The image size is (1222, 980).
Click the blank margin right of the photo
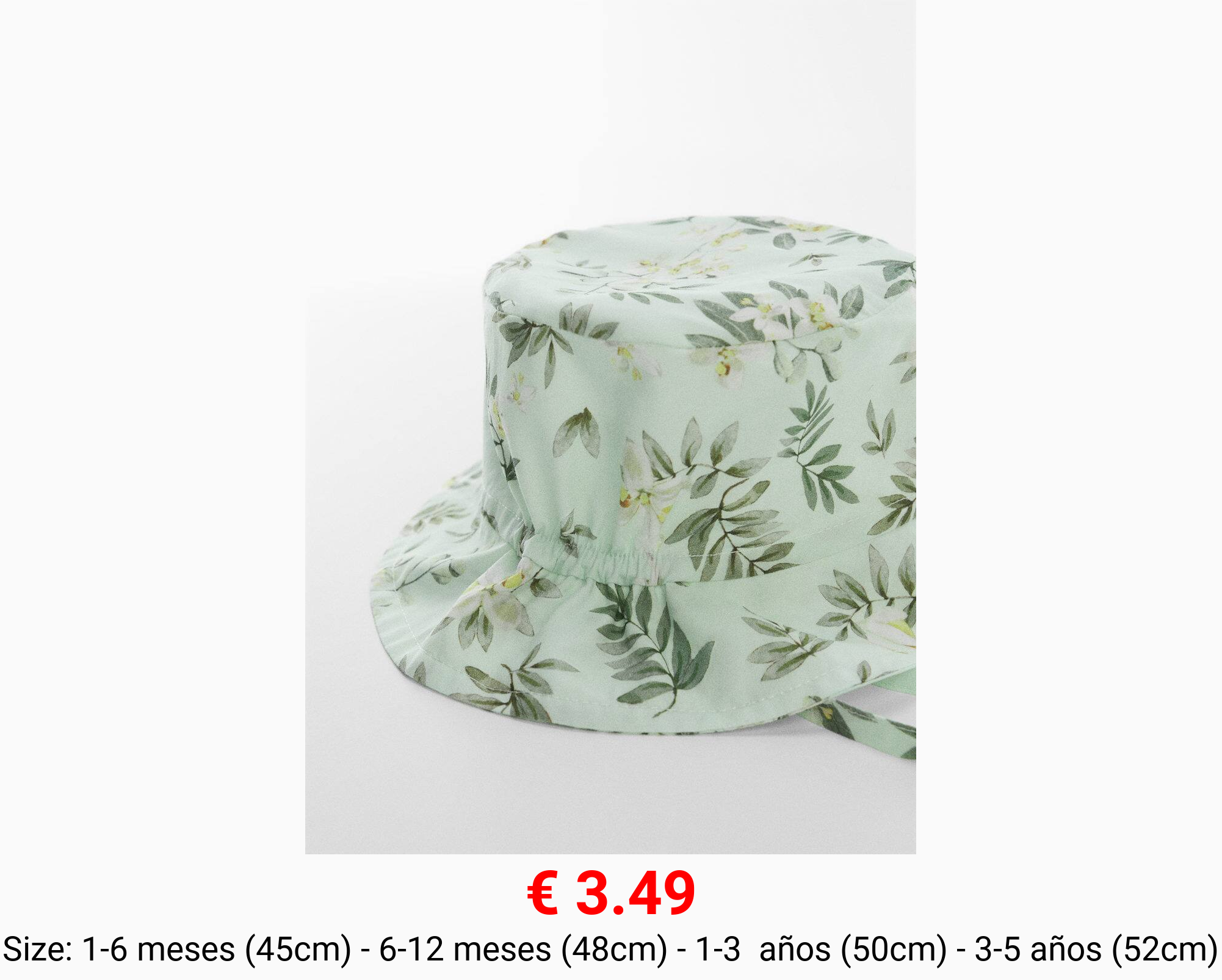(x=1068, y=427)
